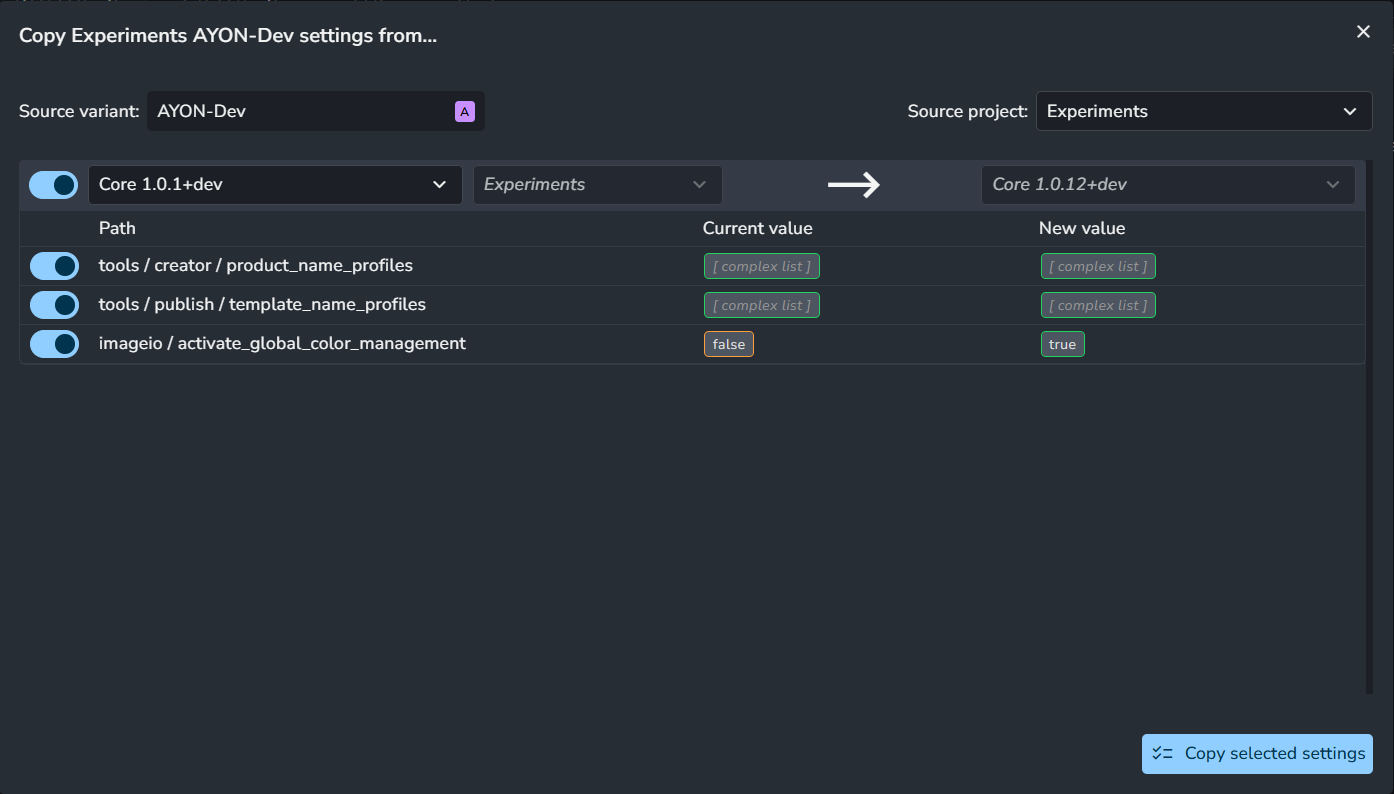This screenshot has height=794, width=1394.
Task: Open the Core 1.0.12+dev target dropdown
Action: 1167,185
